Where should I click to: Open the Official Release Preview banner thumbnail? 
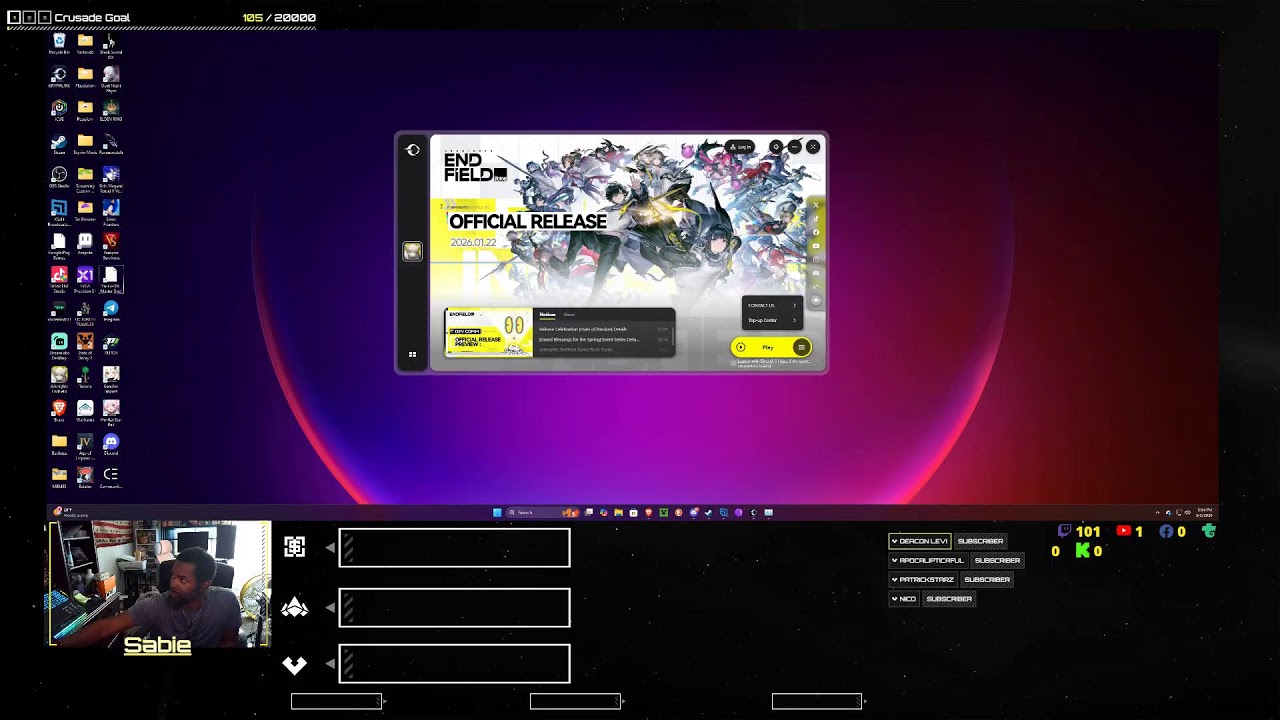(x=489, y=332)
